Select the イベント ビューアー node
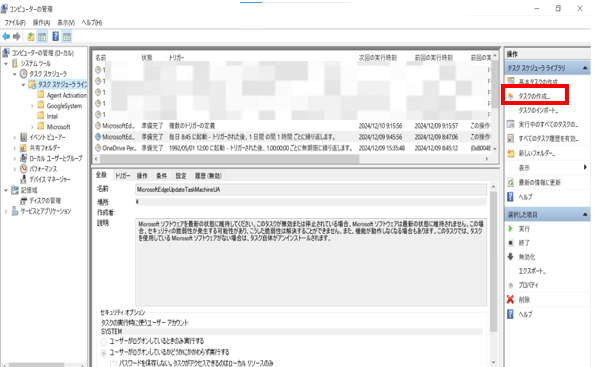594x367 pixels. click(47, 137)
